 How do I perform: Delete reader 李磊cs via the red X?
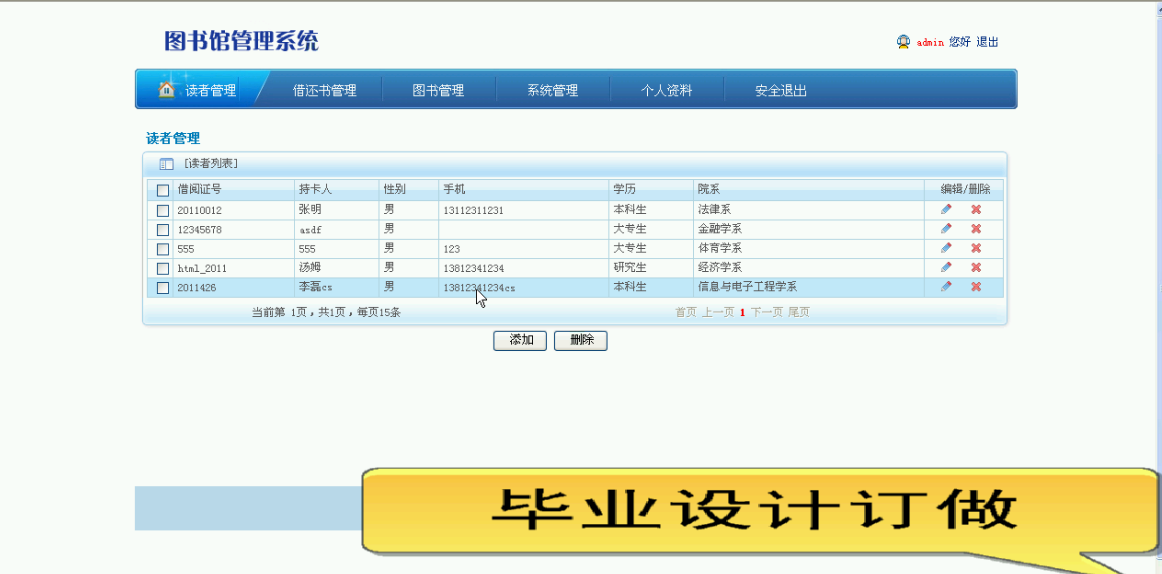click(x=976, y=287)
